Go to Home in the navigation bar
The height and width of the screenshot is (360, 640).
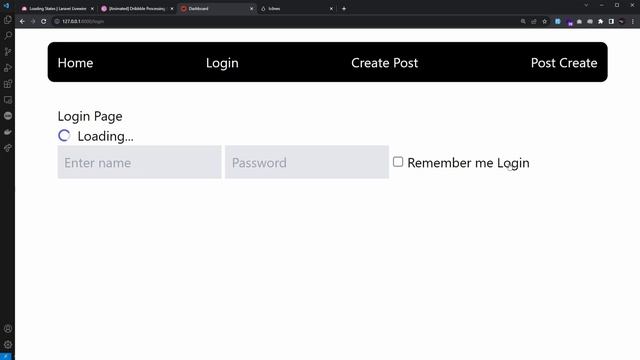click(x=76, y=63)
